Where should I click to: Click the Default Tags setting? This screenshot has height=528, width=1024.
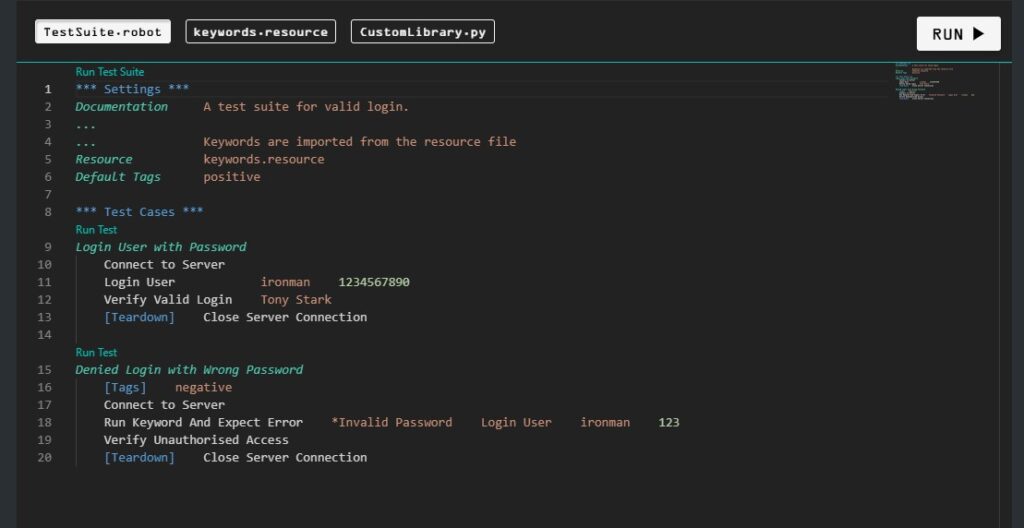pos(117,177)
